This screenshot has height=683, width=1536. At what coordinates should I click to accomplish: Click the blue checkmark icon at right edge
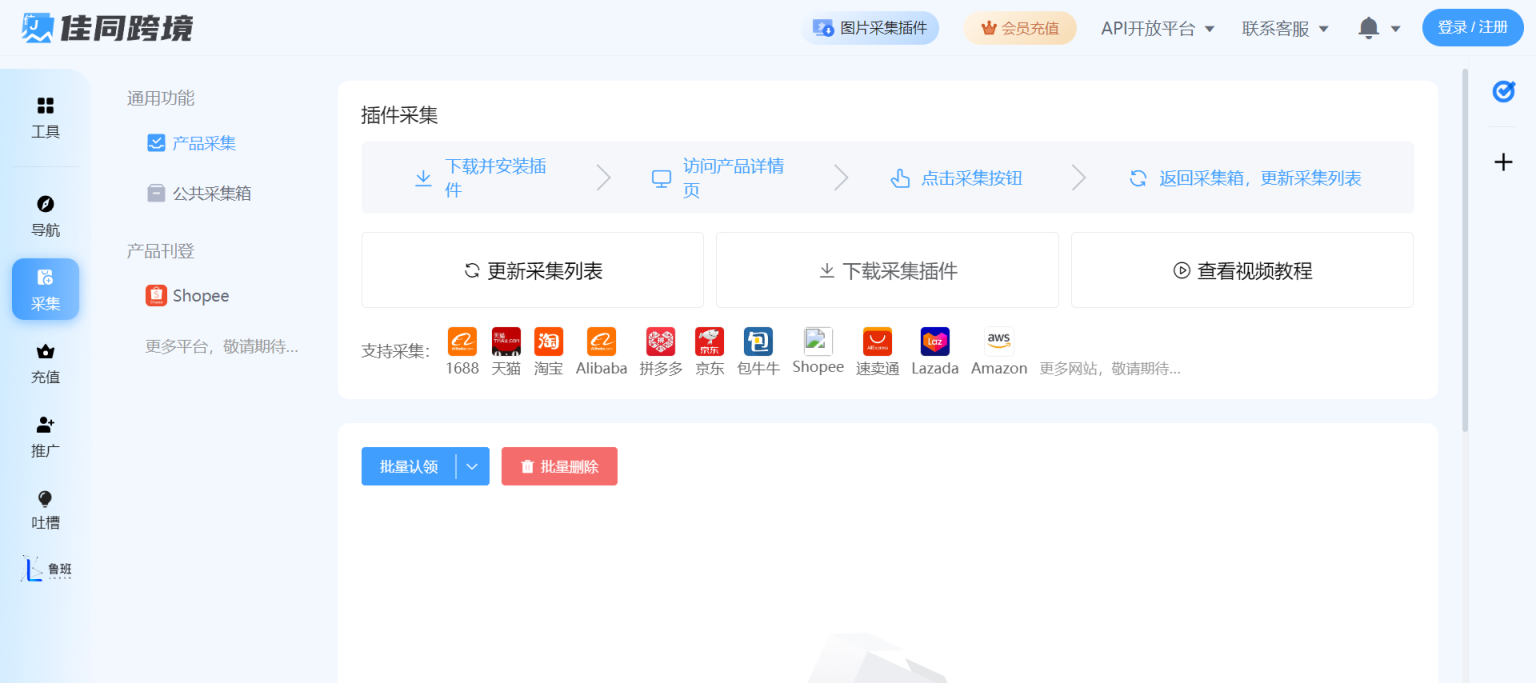[1503, 91]
